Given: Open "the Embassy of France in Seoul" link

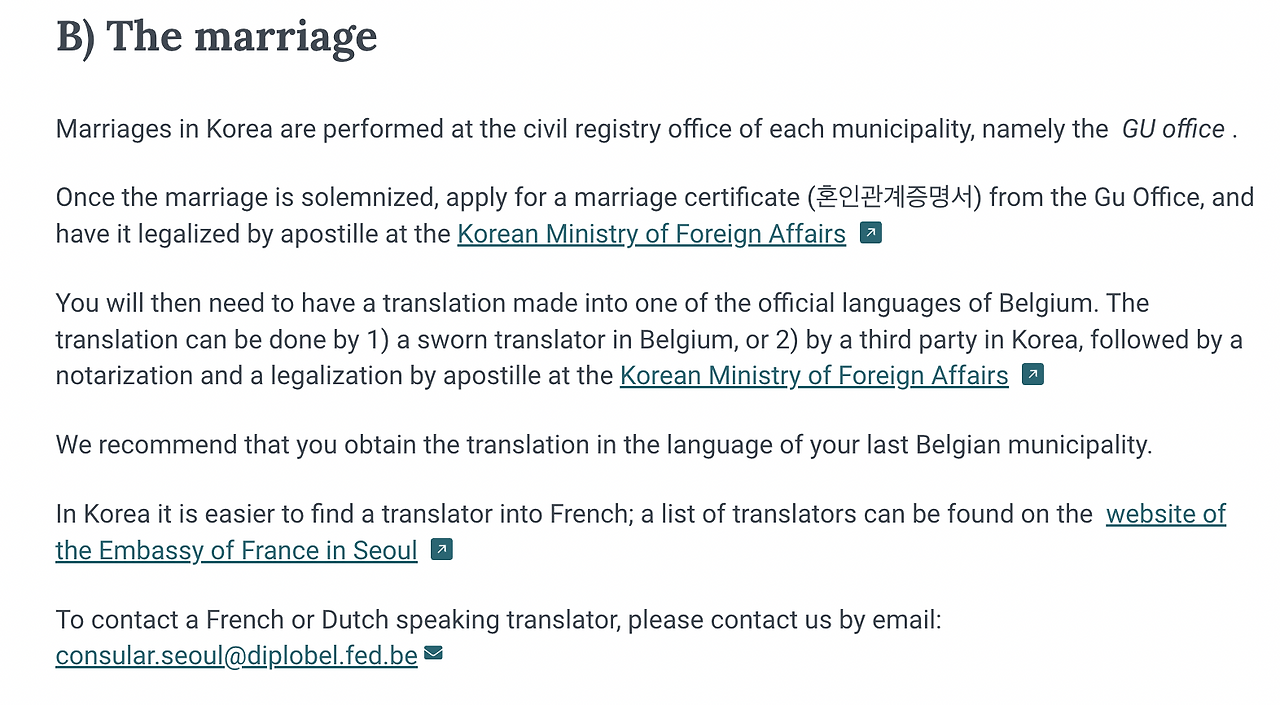Looking at the screenshot, I should point(237,551).
